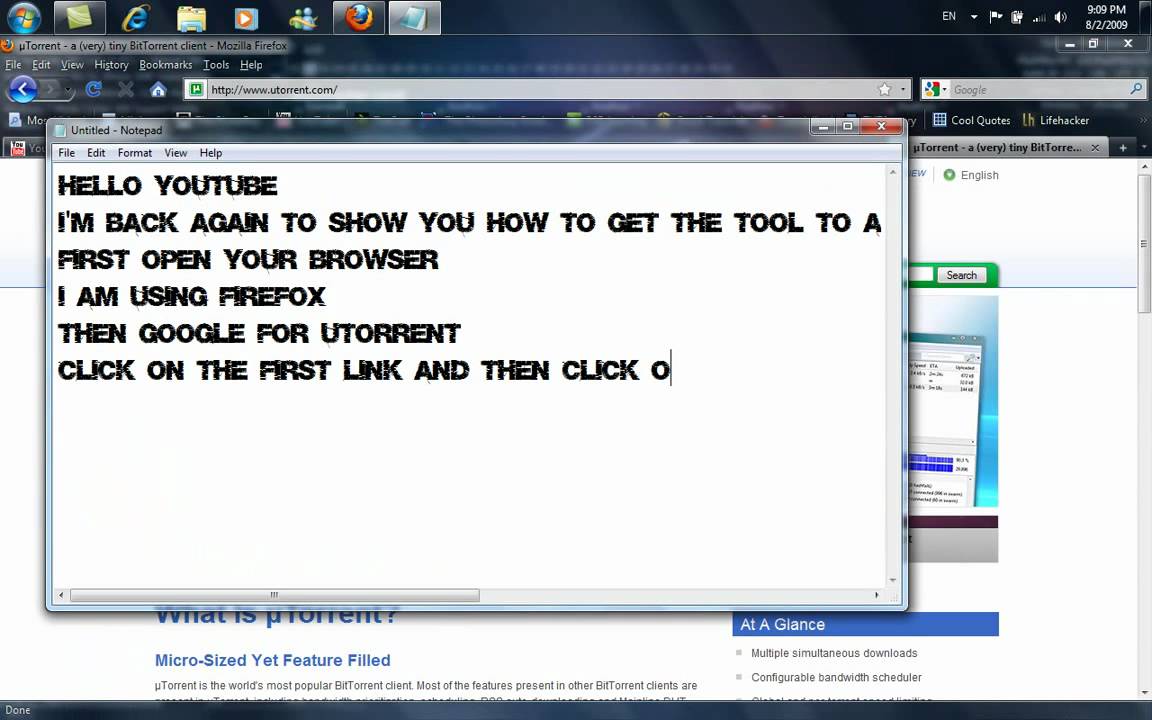Open Firefox Bookmarks menu

pos(165,65)
